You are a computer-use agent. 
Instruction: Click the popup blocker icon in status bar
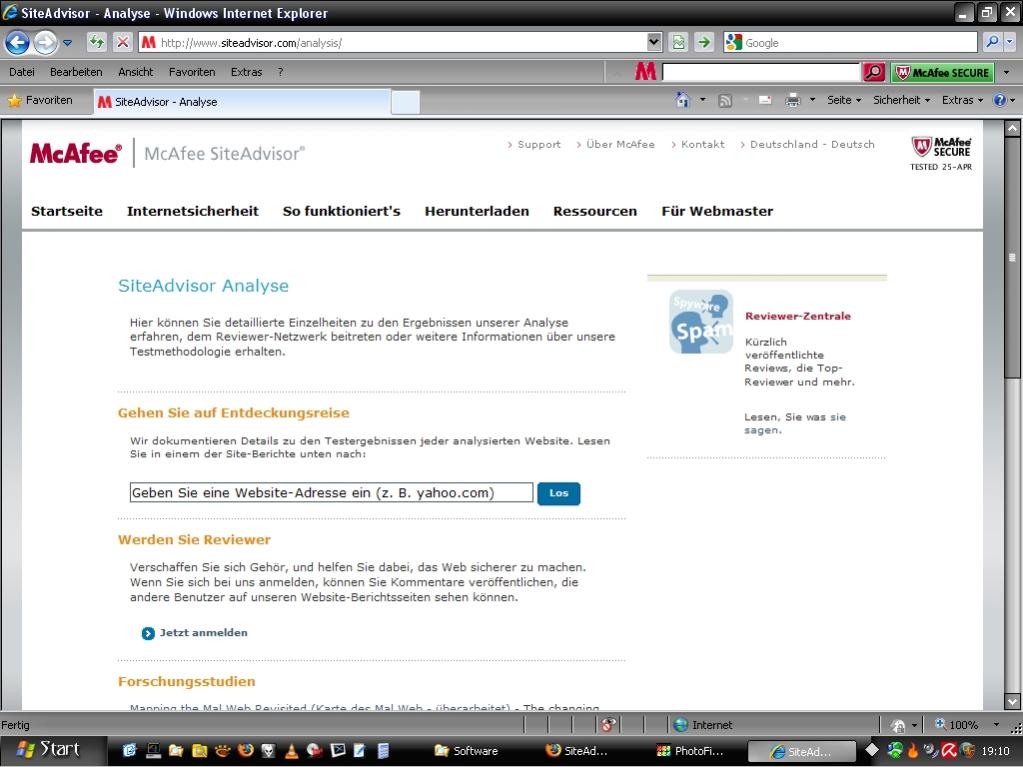point(607,725)
